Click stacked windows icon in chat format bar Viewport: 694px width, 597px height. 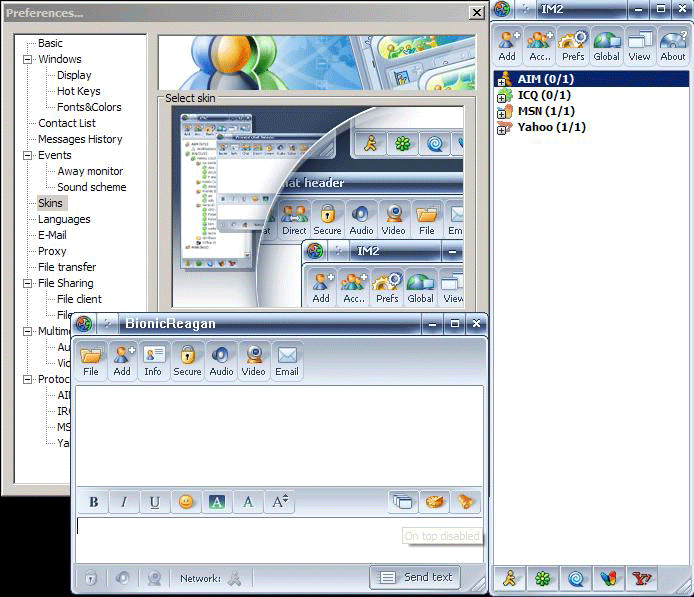(x=403, y=502)
